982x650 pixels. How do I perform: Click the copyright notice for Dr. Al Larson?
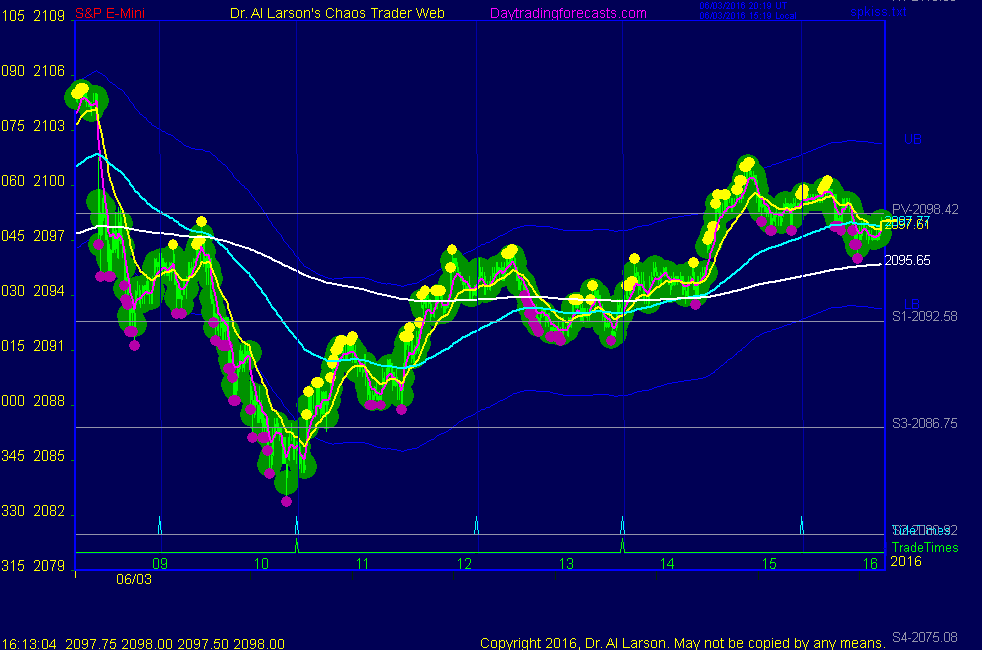pyautogui.click(x=683, y=643)
